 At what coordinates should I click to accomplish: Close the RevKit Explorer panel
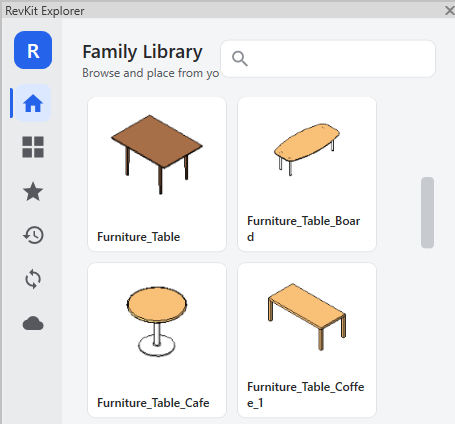pos(449,11)
